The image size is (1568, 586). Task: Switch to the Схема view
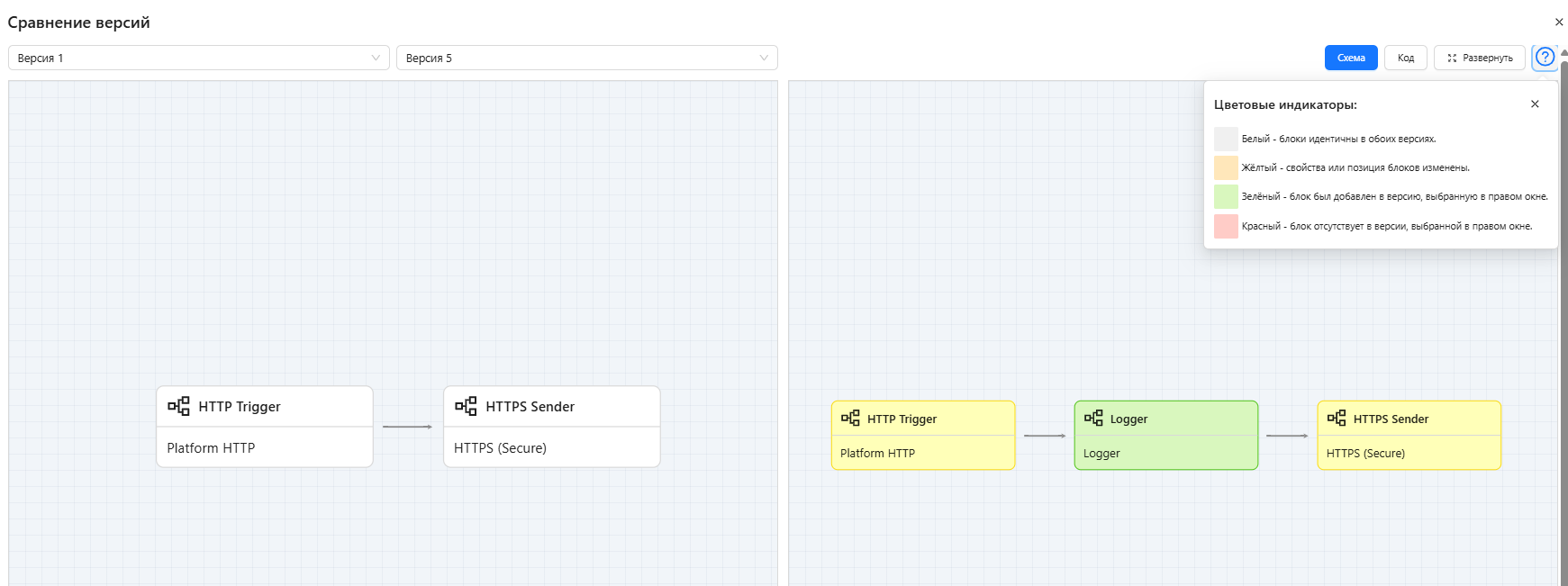pos(1350,58)
